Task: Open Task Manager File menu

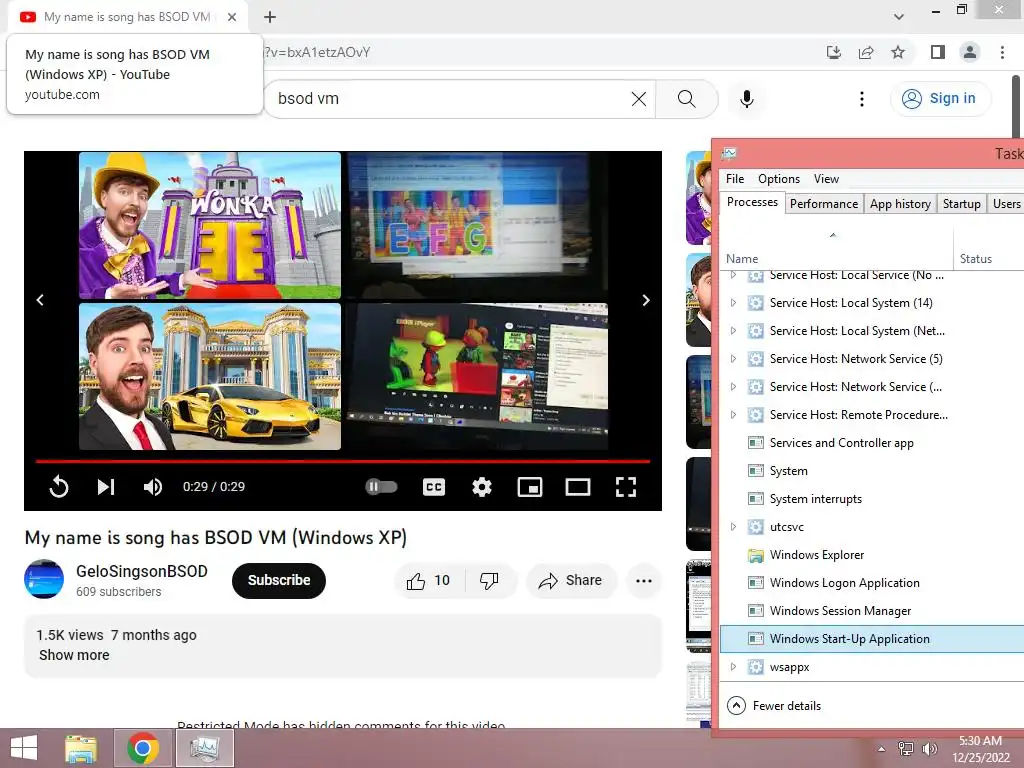Action: pos(735,179)
